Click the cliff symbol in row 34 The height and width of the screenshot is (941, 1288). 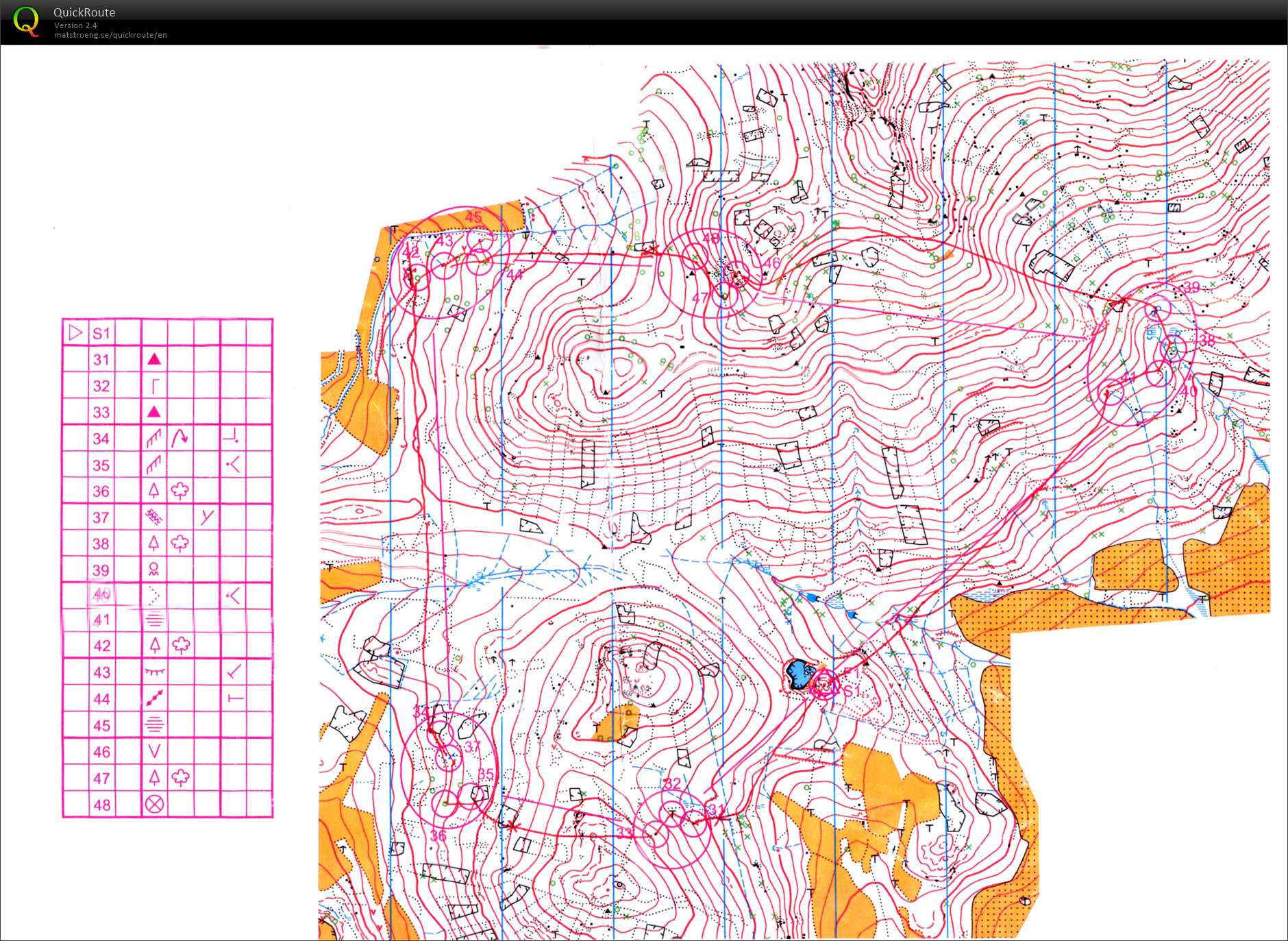click(x=154, y=438)
